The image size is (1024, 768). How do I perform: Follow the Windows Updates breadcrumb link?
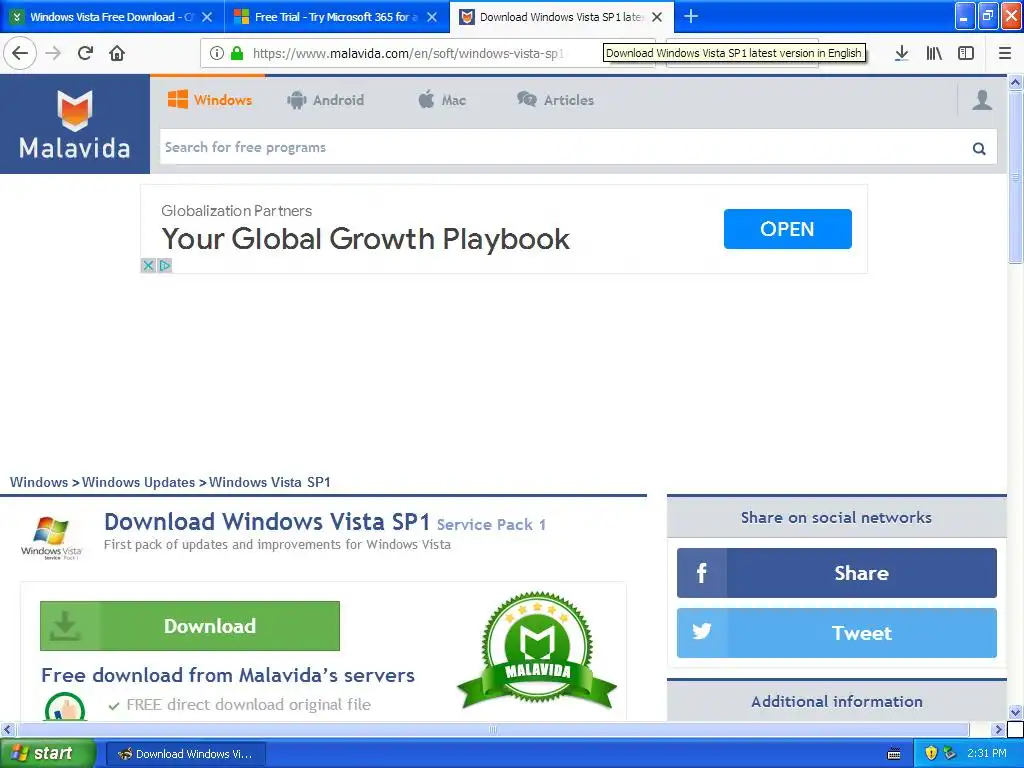138,482
